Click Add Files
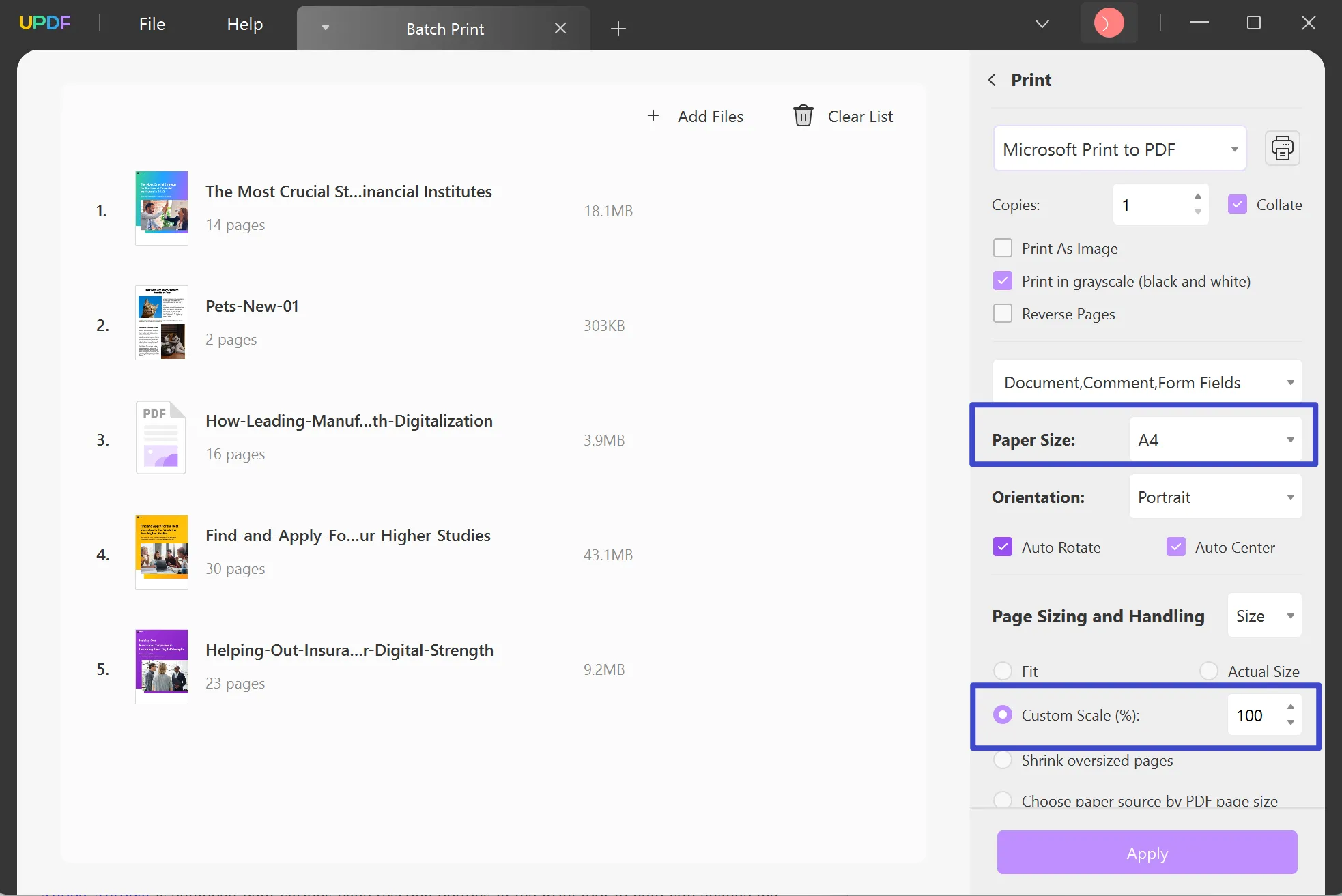This screenshot has width=1342, height=896. tap(710, 116)
